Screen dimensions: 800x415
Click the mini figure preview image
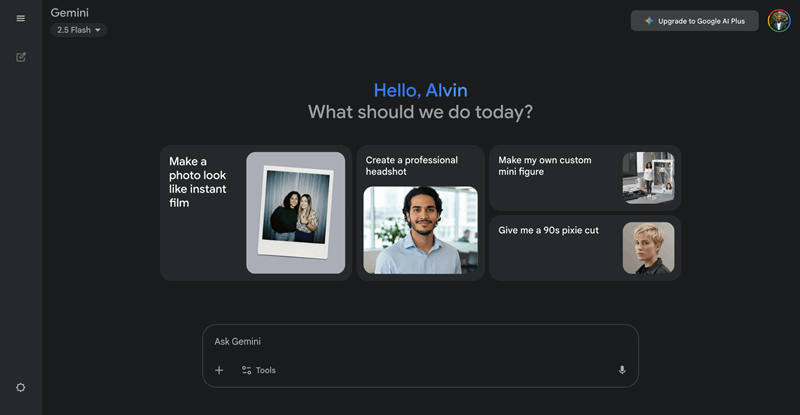(x=648, y=177)
